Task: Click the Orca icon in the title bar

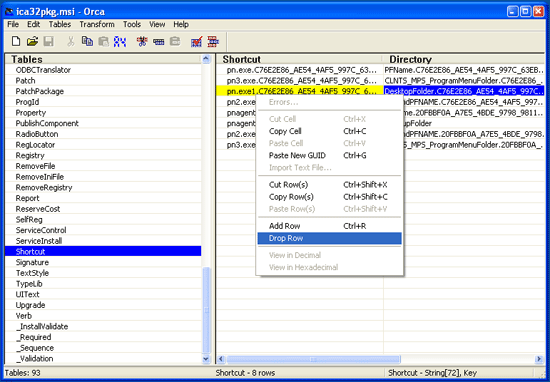Action: pyautogui.click(x=9, y=12)
